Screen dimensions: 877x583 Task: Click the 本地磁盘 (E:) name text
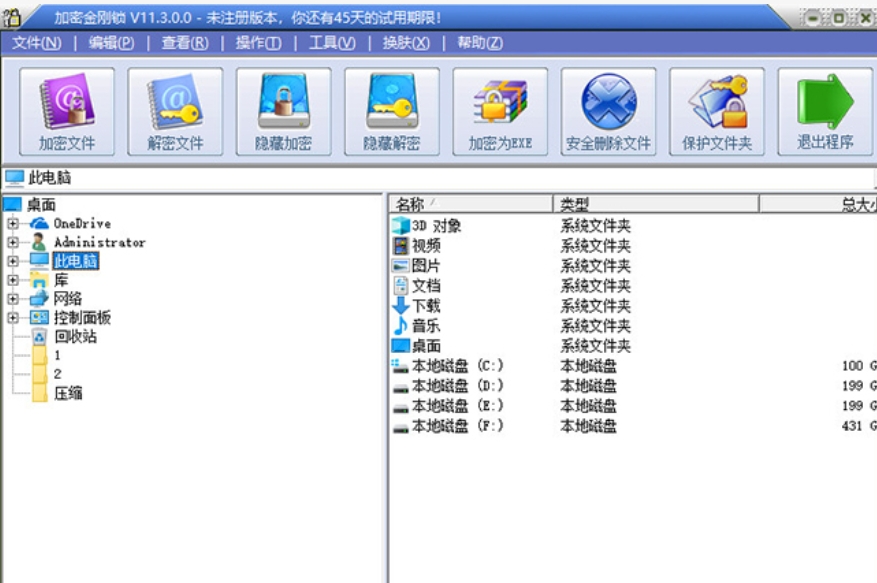point(458,406)
